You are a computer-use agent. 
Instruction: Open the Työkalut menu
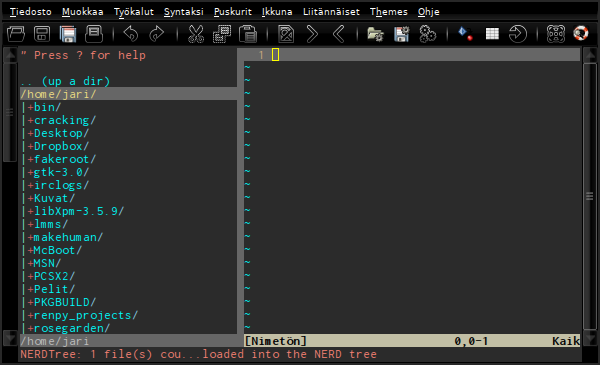pos(134,12)
